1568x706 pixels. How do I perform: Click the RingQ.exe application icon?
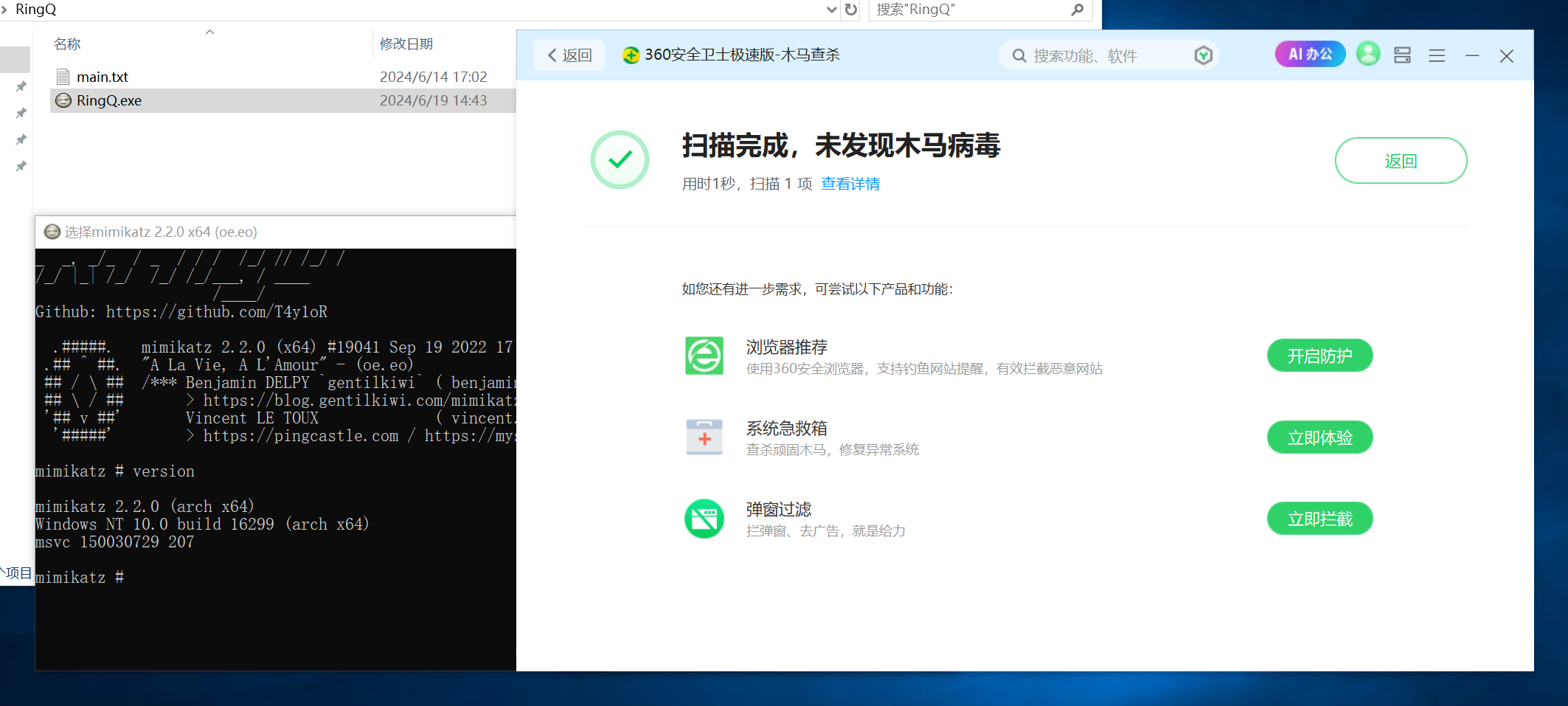click(63, 100)
